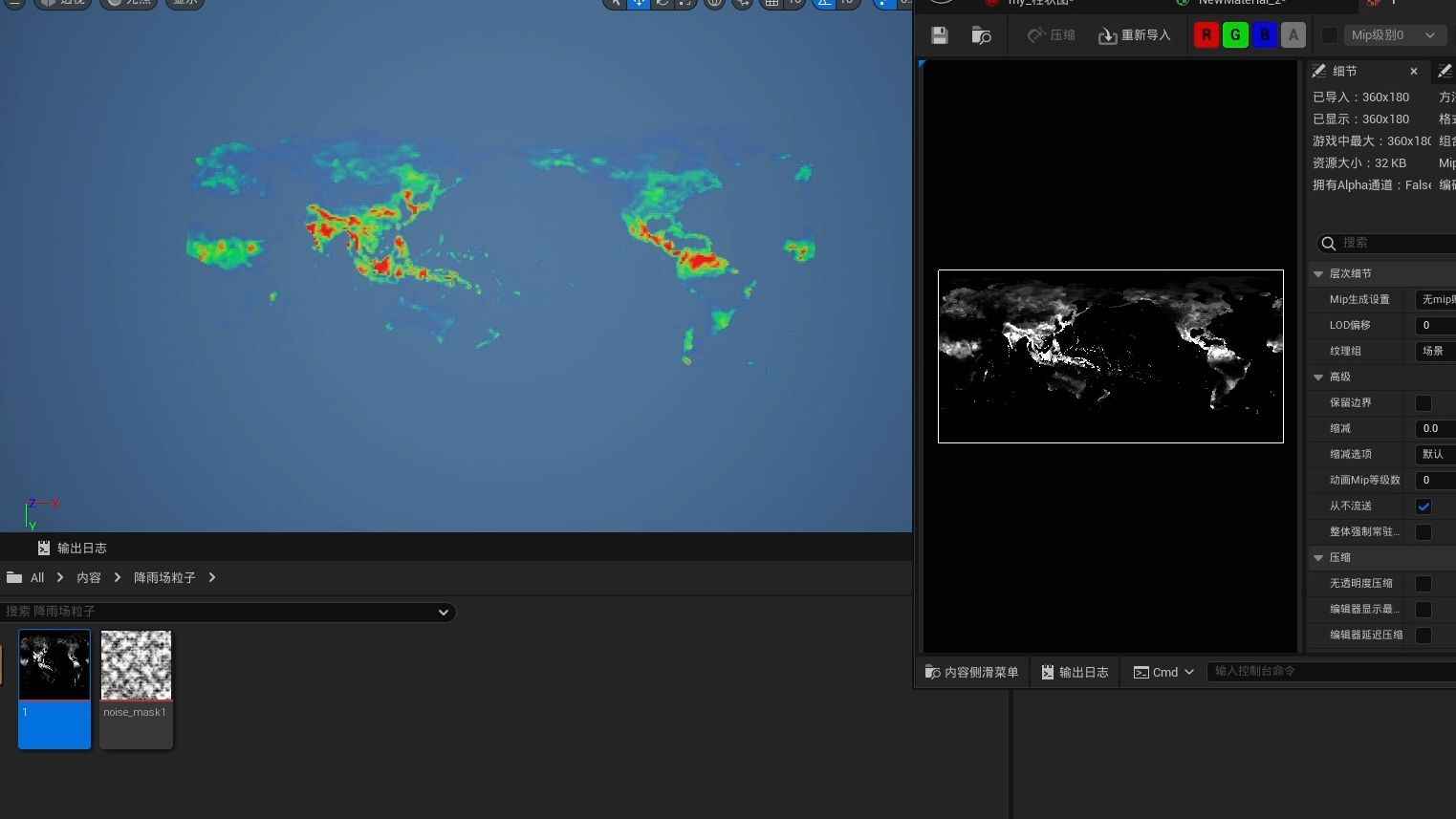Click the All folder breadcrumb
Image resolution: width=1456 pixels, height=819 pixels.
[x=37, y=578]
